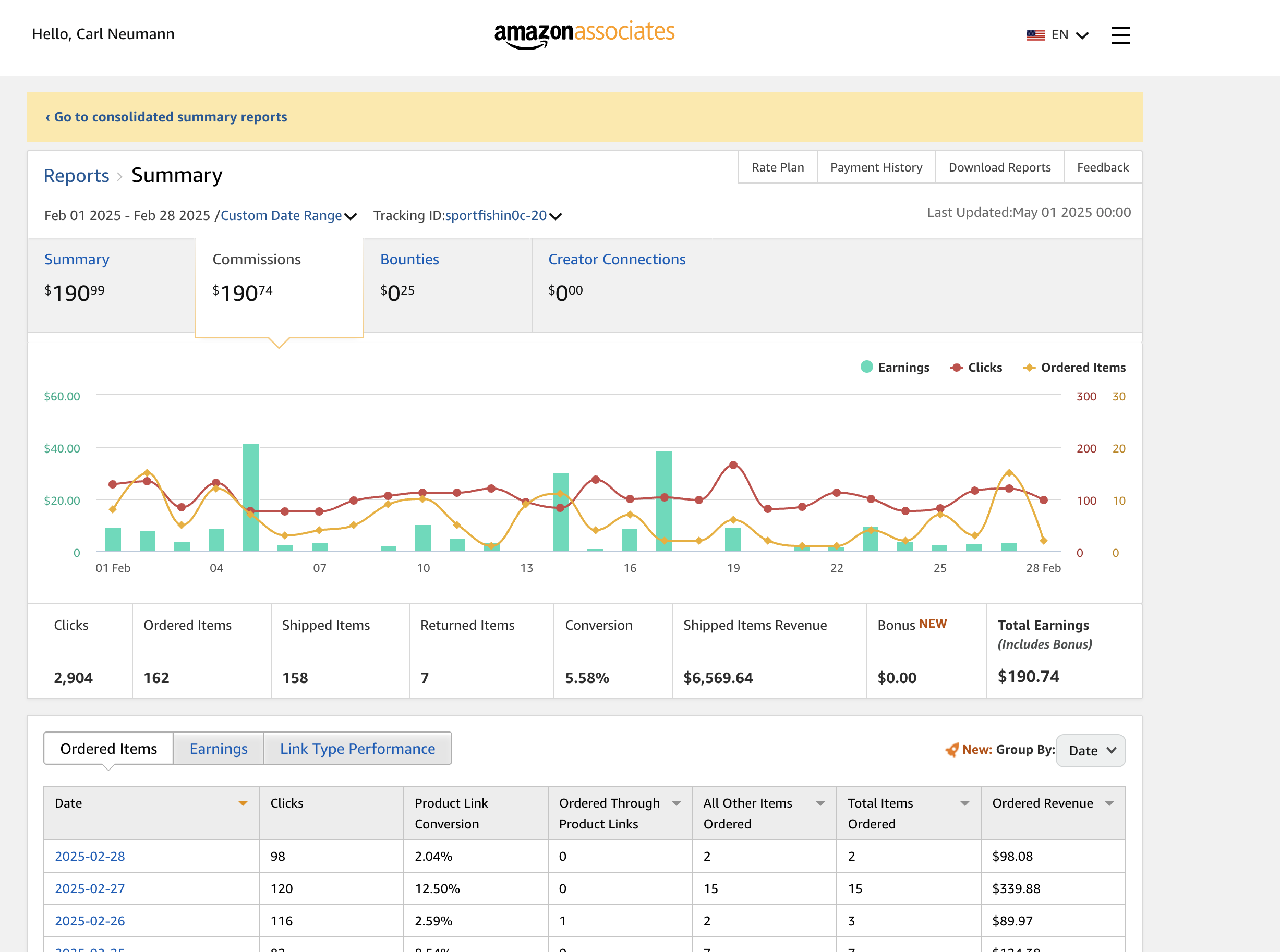Toggle the Earnings legend series

(x=894, y=367)
